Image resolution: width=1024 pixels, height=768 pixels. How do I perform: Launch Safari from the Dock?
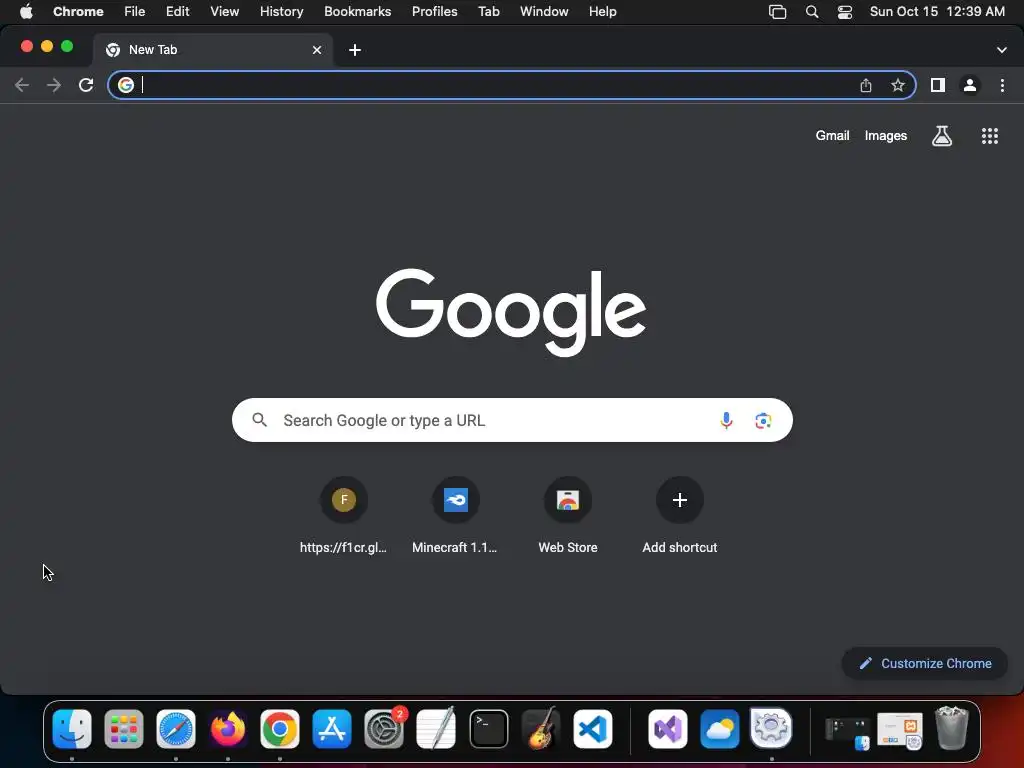tap(176, 729)
